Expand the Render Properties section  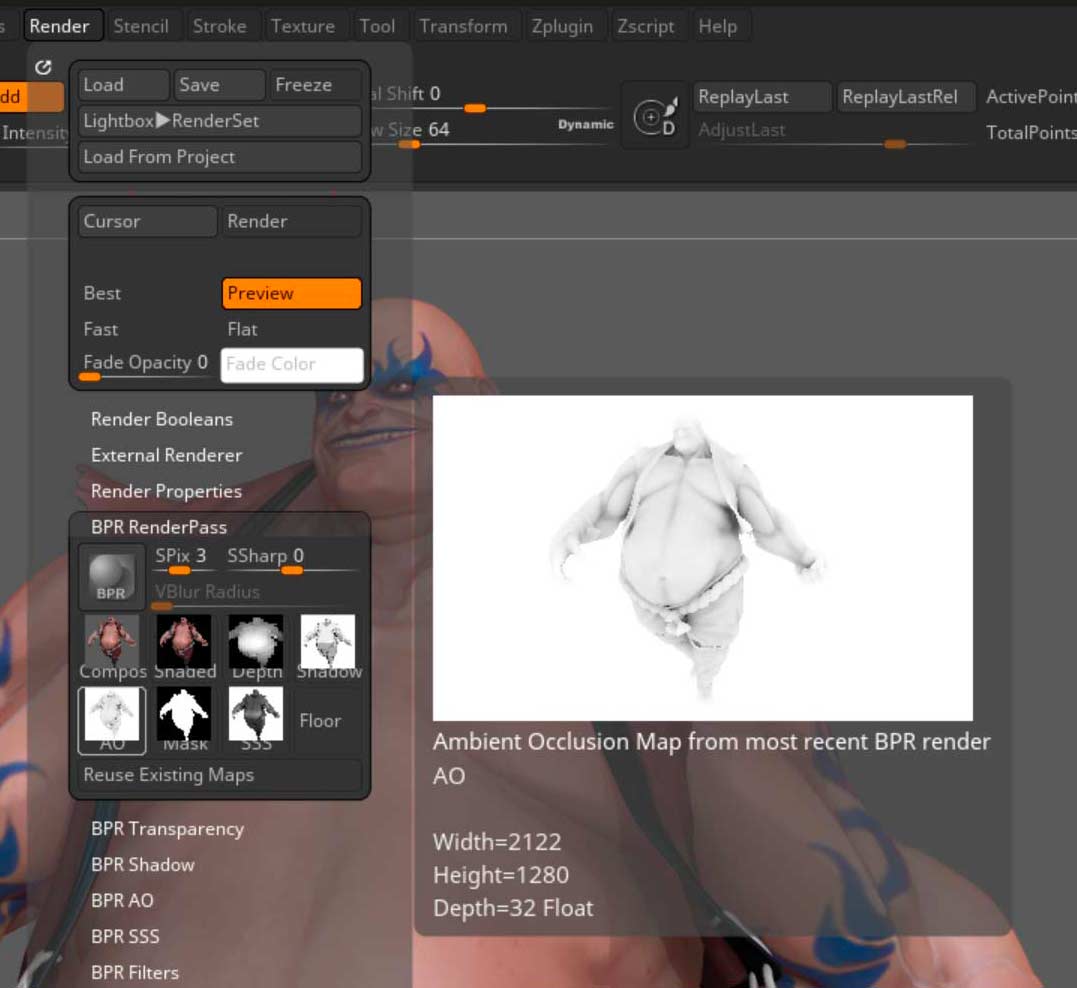[167, 491]
